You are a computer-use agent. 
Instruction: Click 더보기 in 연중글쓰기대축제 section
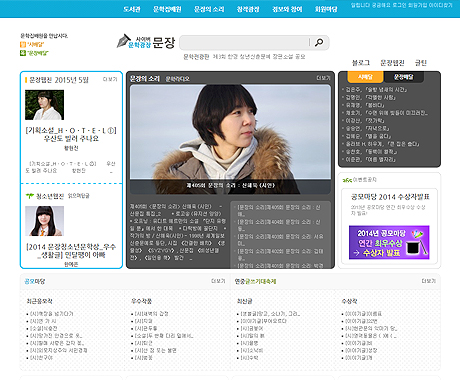coord(429,281)
